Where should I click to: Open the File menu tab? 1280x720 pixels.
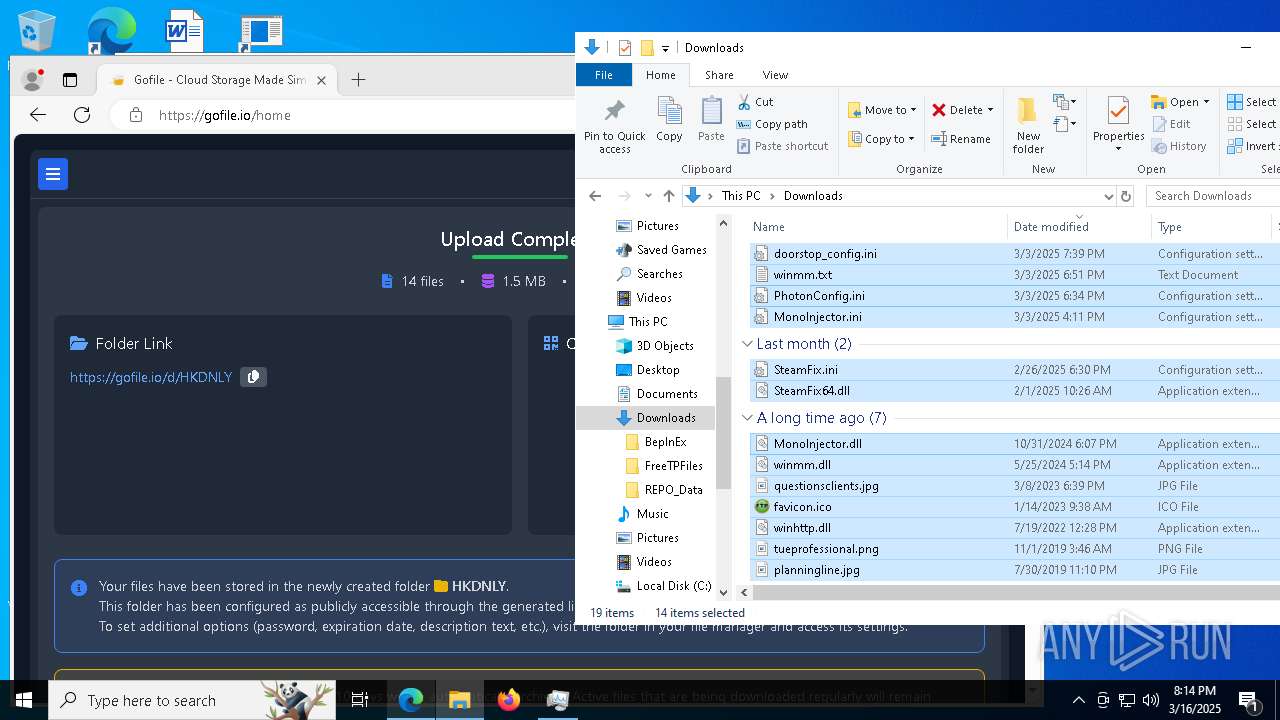click(x=604, y=75)
